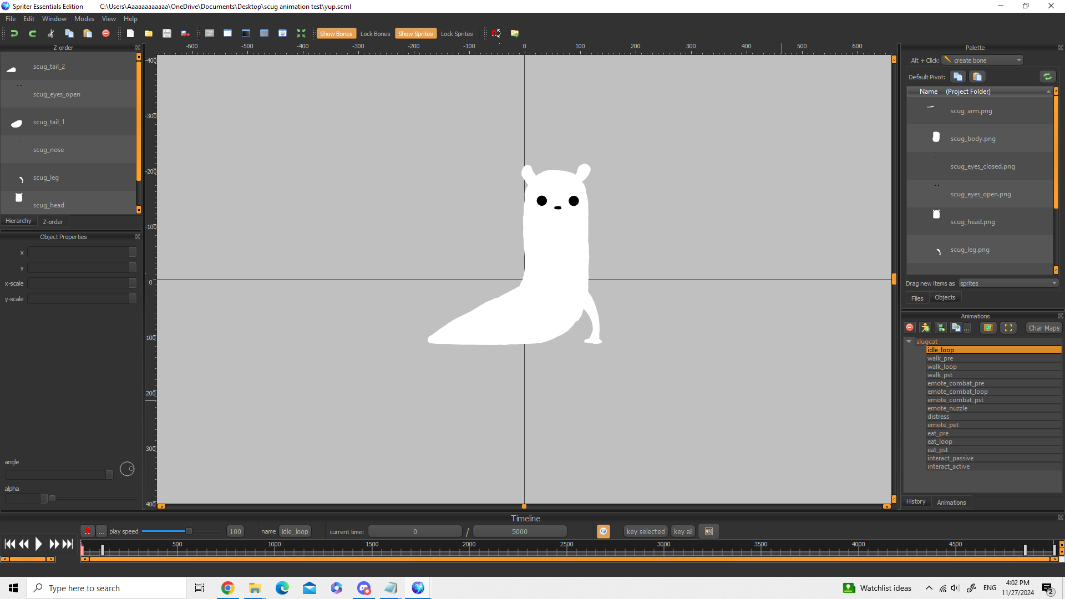Click the add animation icon in Animations panel
Screen dimensions: 1065x599
[925, 327]
